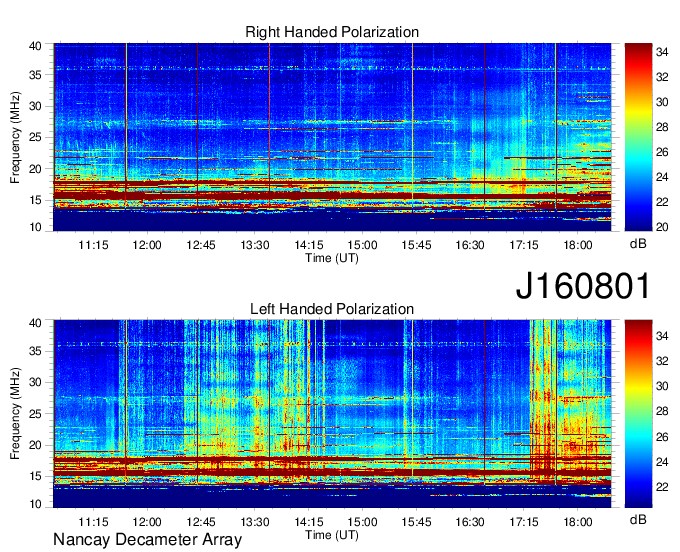Image resolution: width=680 pixels, height=552 pixels.
Task: Click the Left Handed Polarization colorbar
Action: point(638,413)
